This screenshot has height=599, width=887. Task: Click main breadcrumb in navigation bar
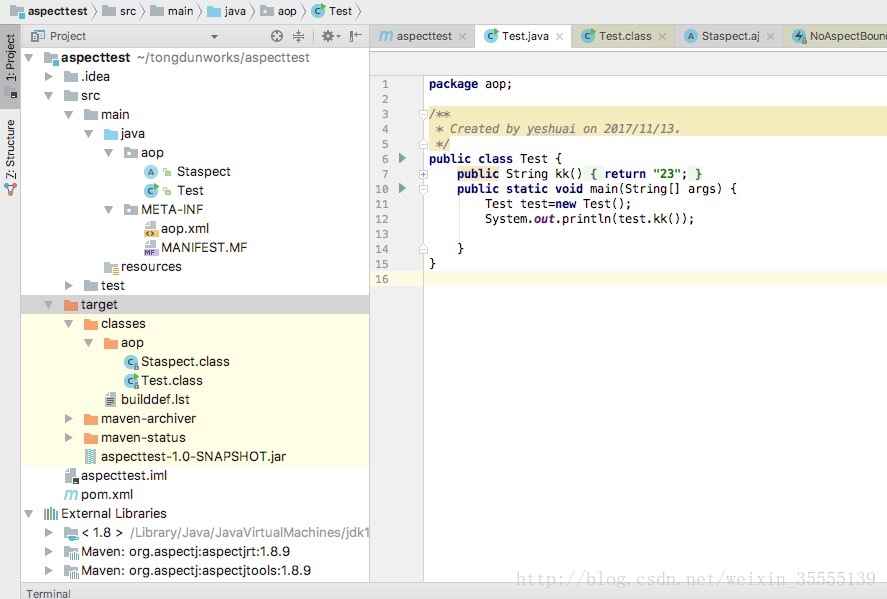click(x=172, y=11)
